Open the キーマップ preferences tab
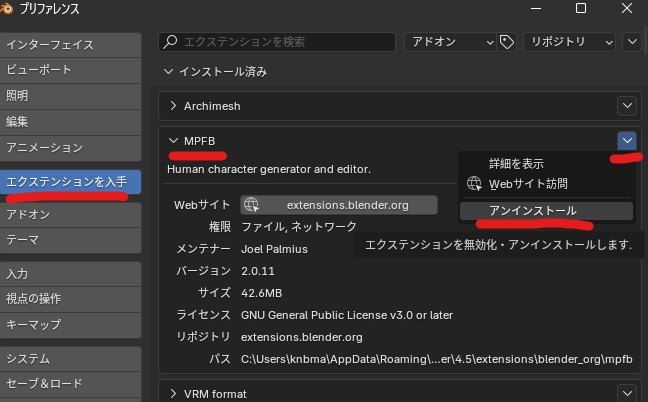The height and width of the screenshot is (402, 648). [x=70, y=325]
